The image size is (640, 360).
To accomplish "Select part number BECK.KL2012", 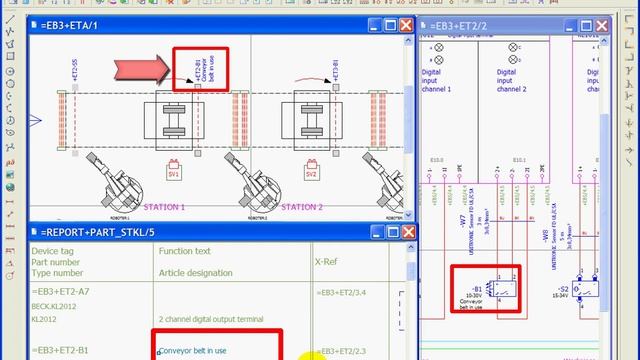I will 53,307.
